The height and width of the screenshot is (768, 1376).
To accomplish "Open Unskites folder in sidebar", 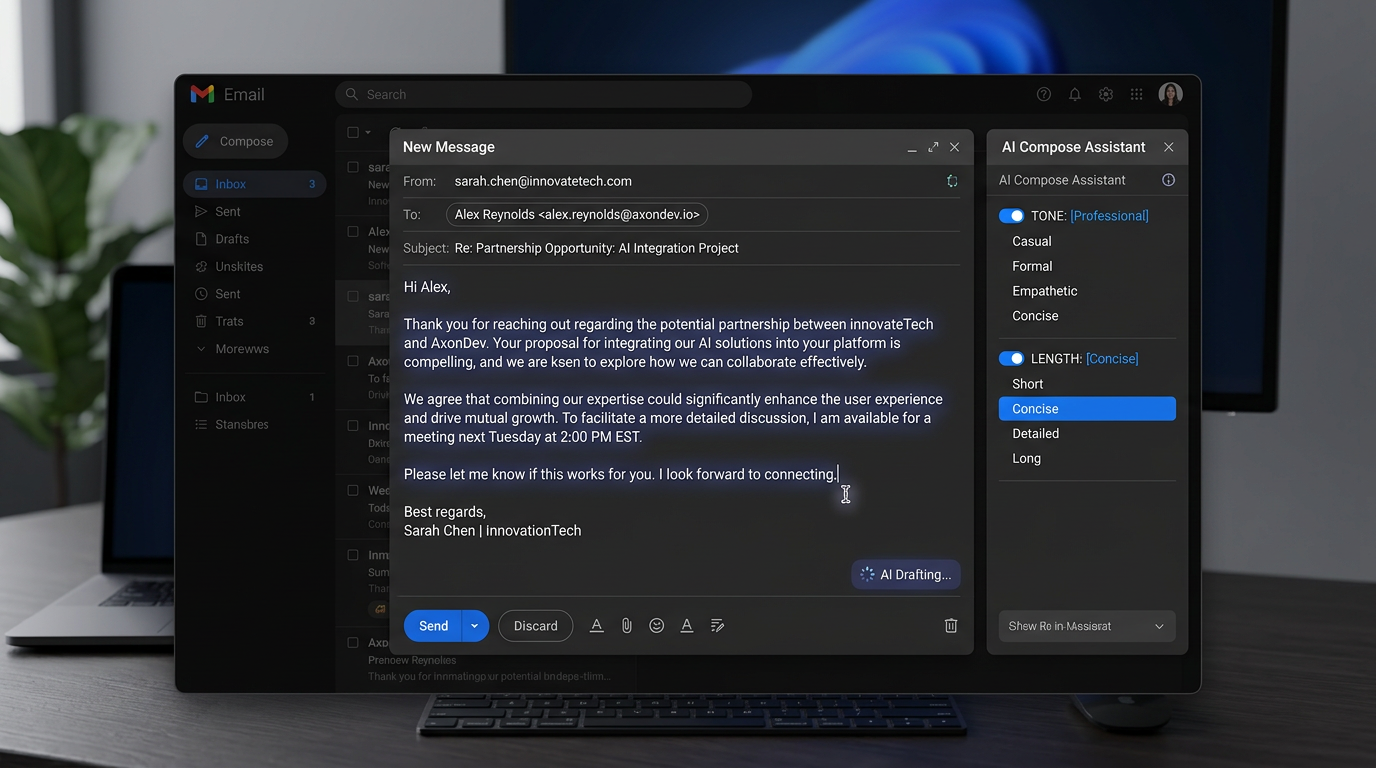I will 239,266.
